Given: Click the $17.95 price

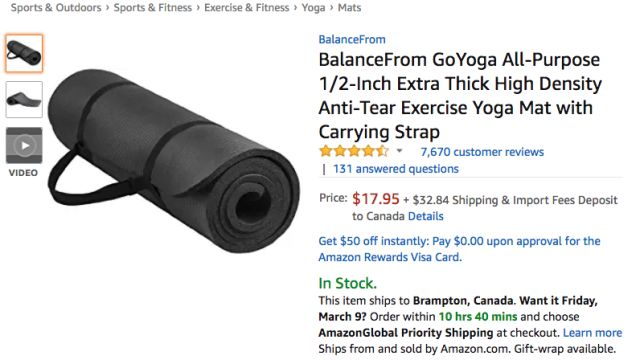Looking at the screenshot, I should tap(376, 199).
